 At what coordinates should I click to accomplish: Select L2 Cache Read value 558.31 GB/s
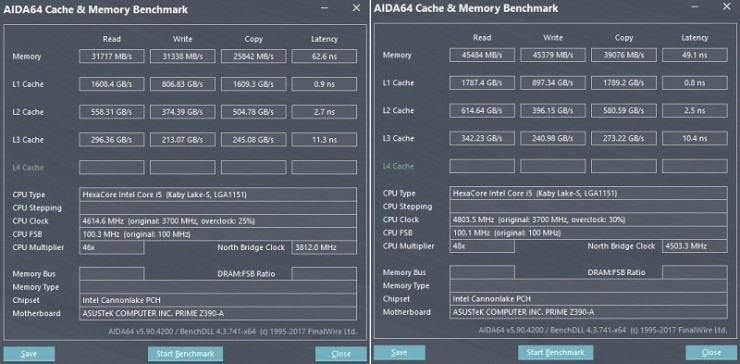[112, 112]
